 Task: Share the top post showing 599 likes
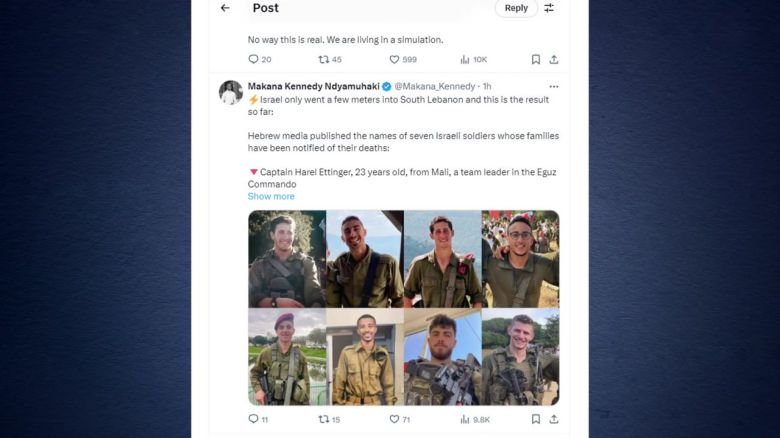pyautogui.click(x=554, y=60)
